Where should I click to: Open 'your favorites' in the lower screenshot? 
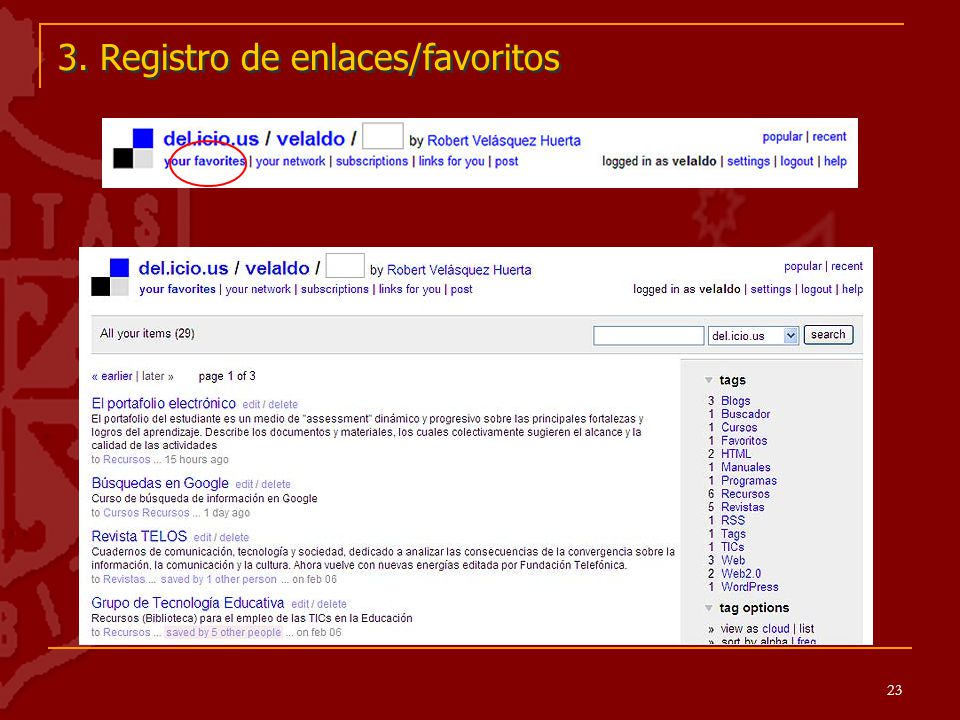click(178, 289)
